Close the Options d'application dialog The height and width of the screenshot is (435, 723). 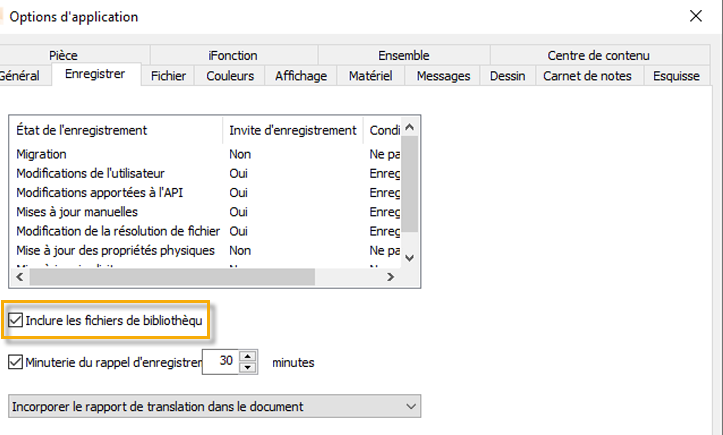(696, 16)
